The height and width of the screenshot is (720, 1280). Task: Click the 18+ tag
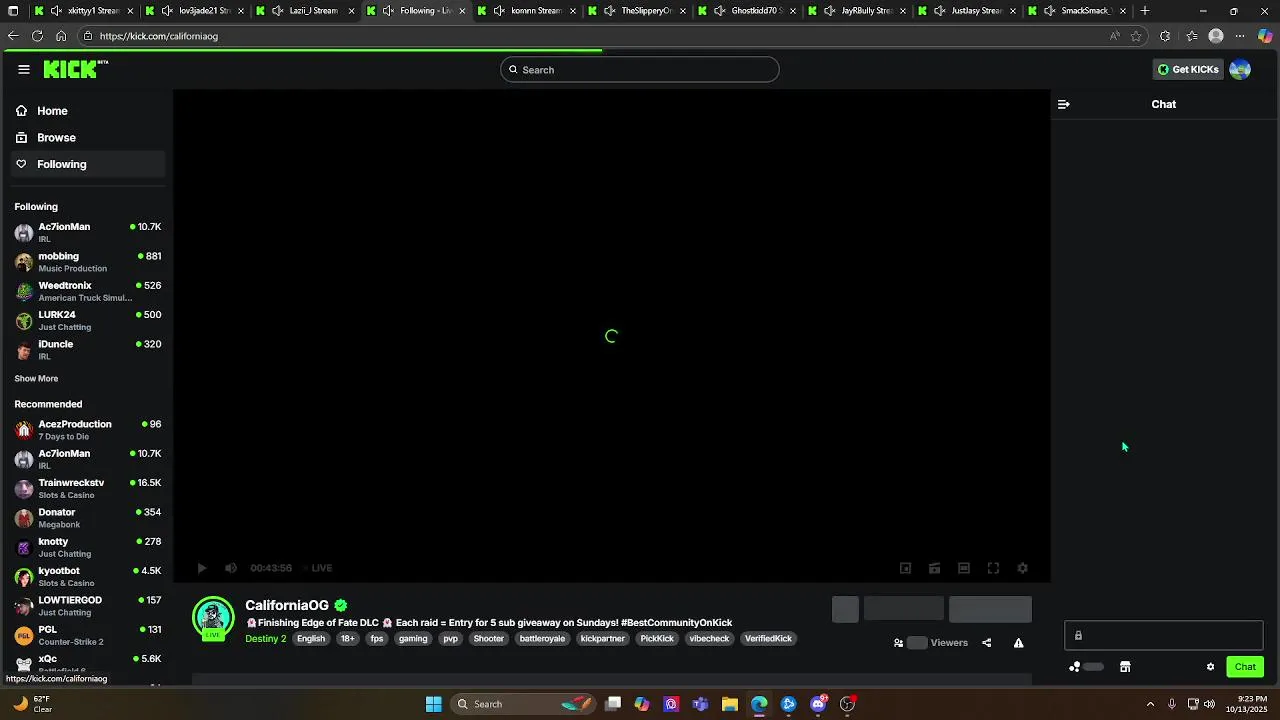[x=347, y=639]
